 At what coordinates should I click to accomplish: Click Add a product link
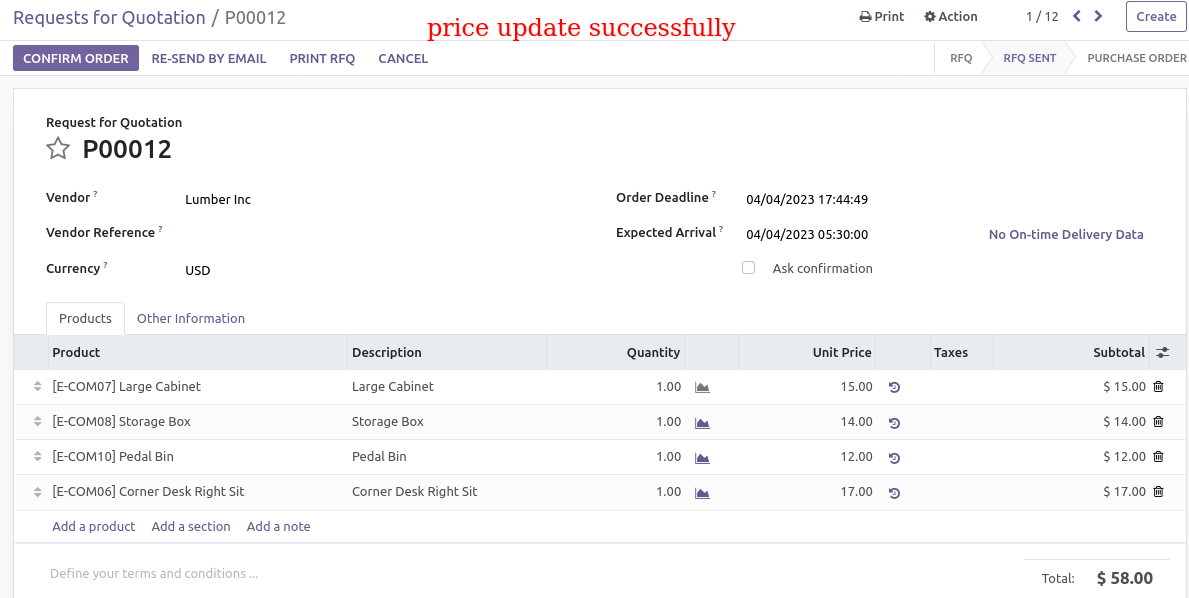(x=93, y=526)
